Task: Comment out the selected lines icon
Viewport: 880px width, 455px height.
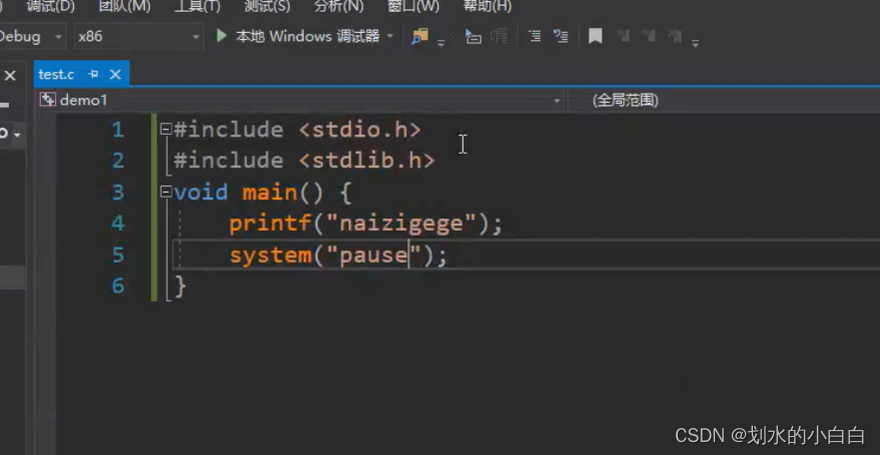Action: (x=535, y=36)
